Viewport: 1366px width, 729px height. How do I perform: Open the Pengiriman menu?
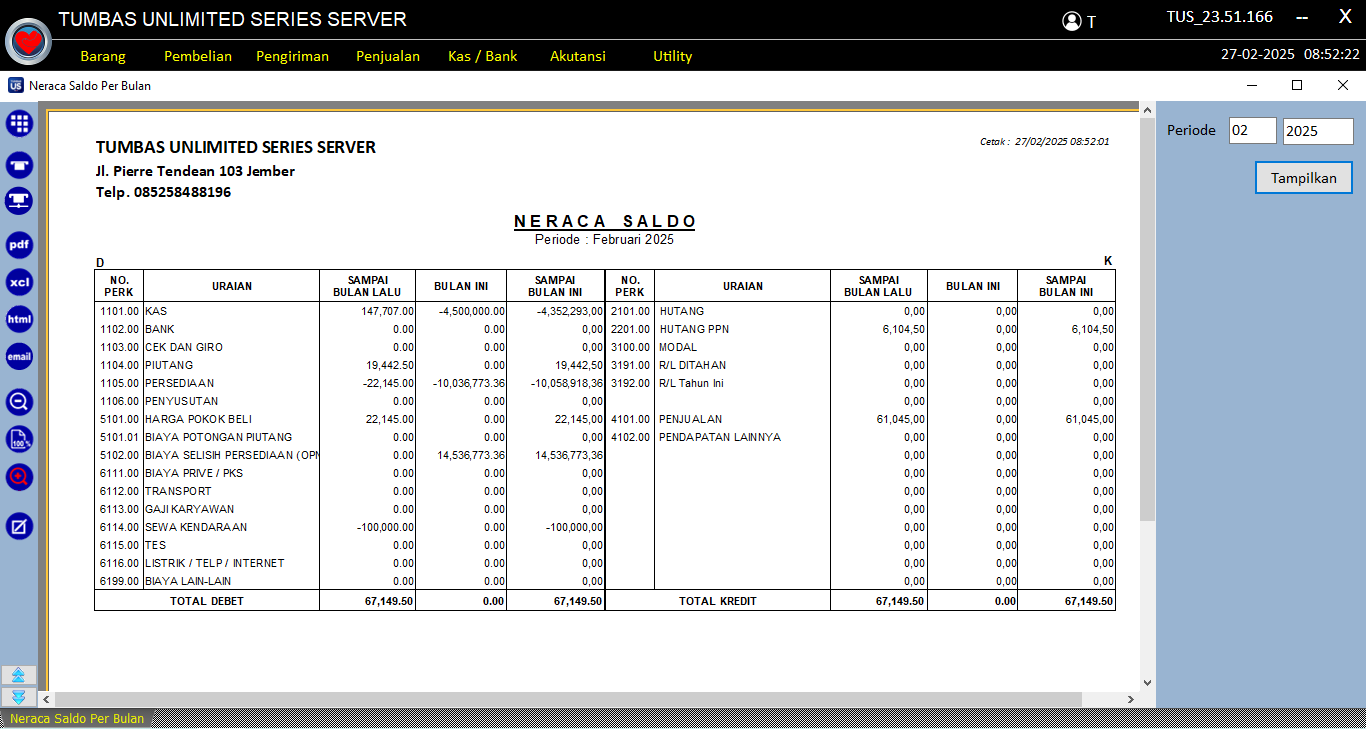[x=292, y=56]
